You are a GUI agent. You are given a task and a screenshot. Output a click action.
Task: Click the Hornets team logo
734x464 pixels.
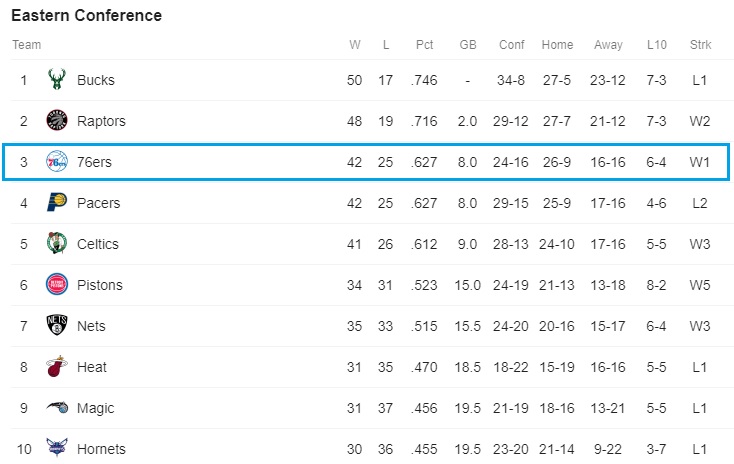pyautogui.click(x=57, y=449)
